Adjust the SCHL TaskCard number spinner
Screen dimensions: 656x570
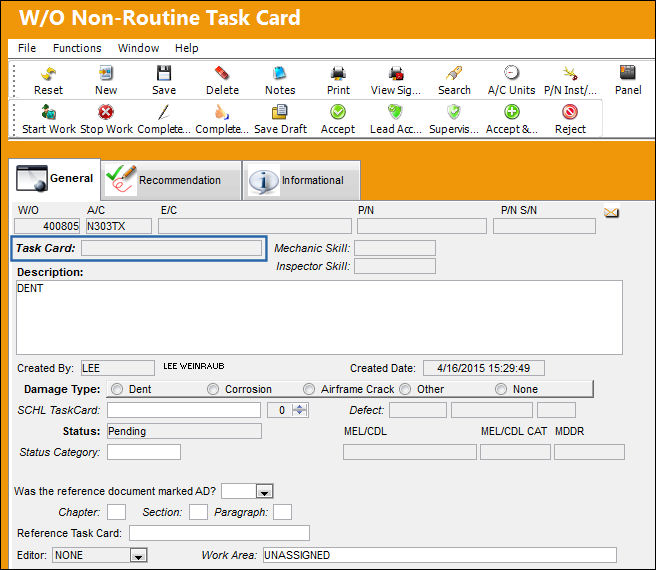click(300, 410)
